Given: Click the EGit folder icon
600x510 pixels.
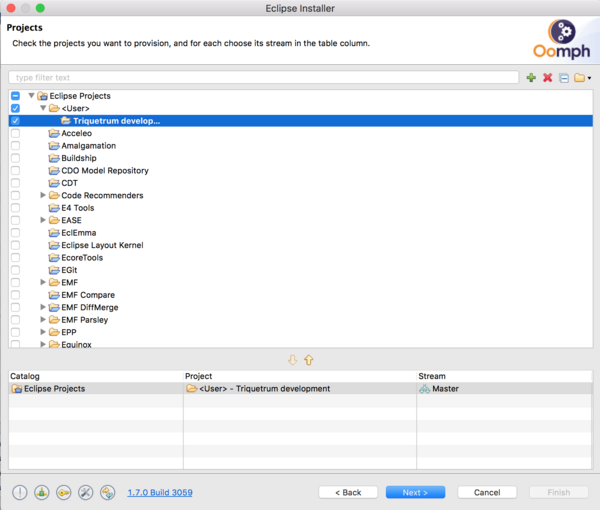Looking at the screenshot, I should click(54, 270).
